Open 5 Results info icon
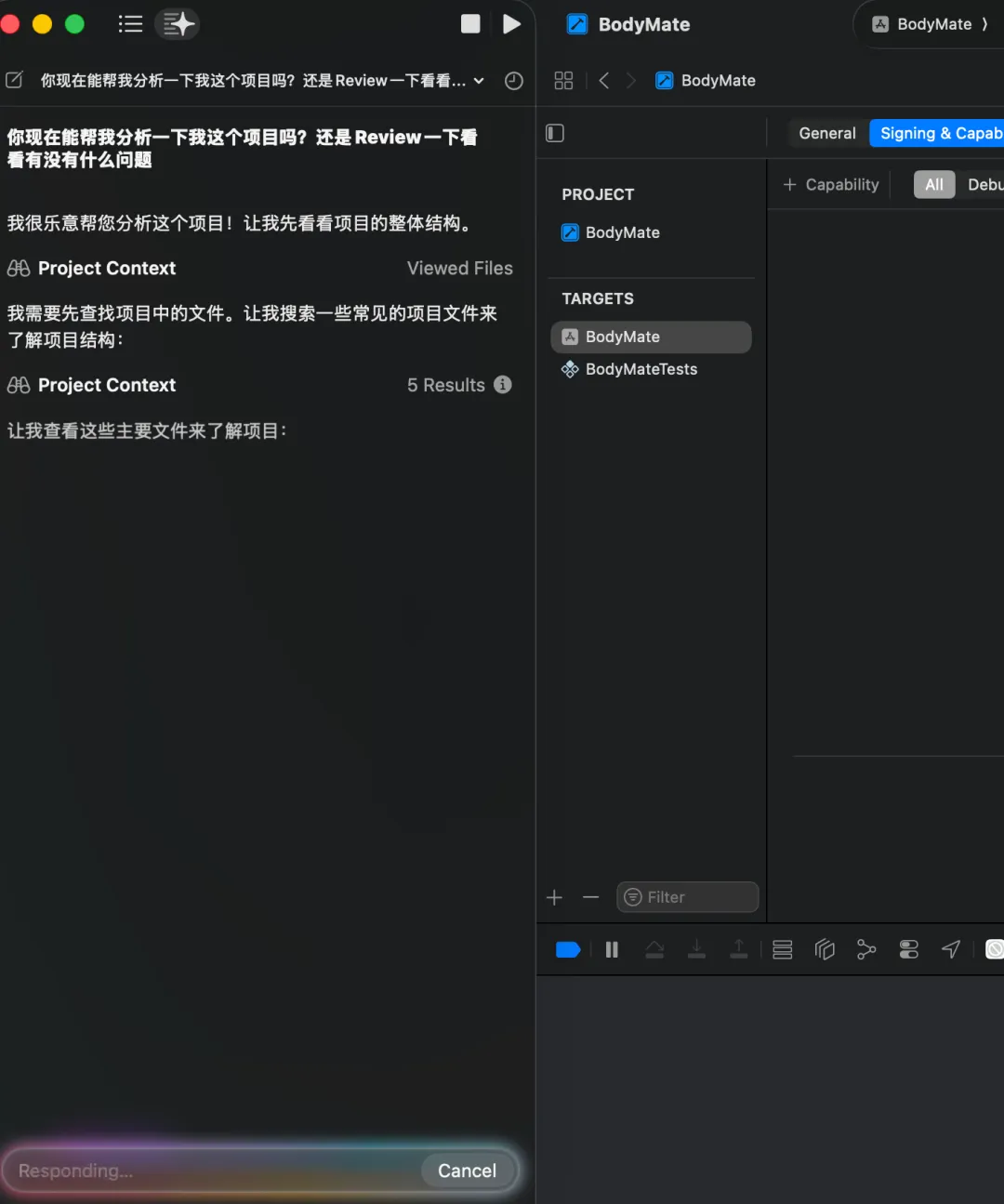Screen dimensions: 1004x1204 503,384
